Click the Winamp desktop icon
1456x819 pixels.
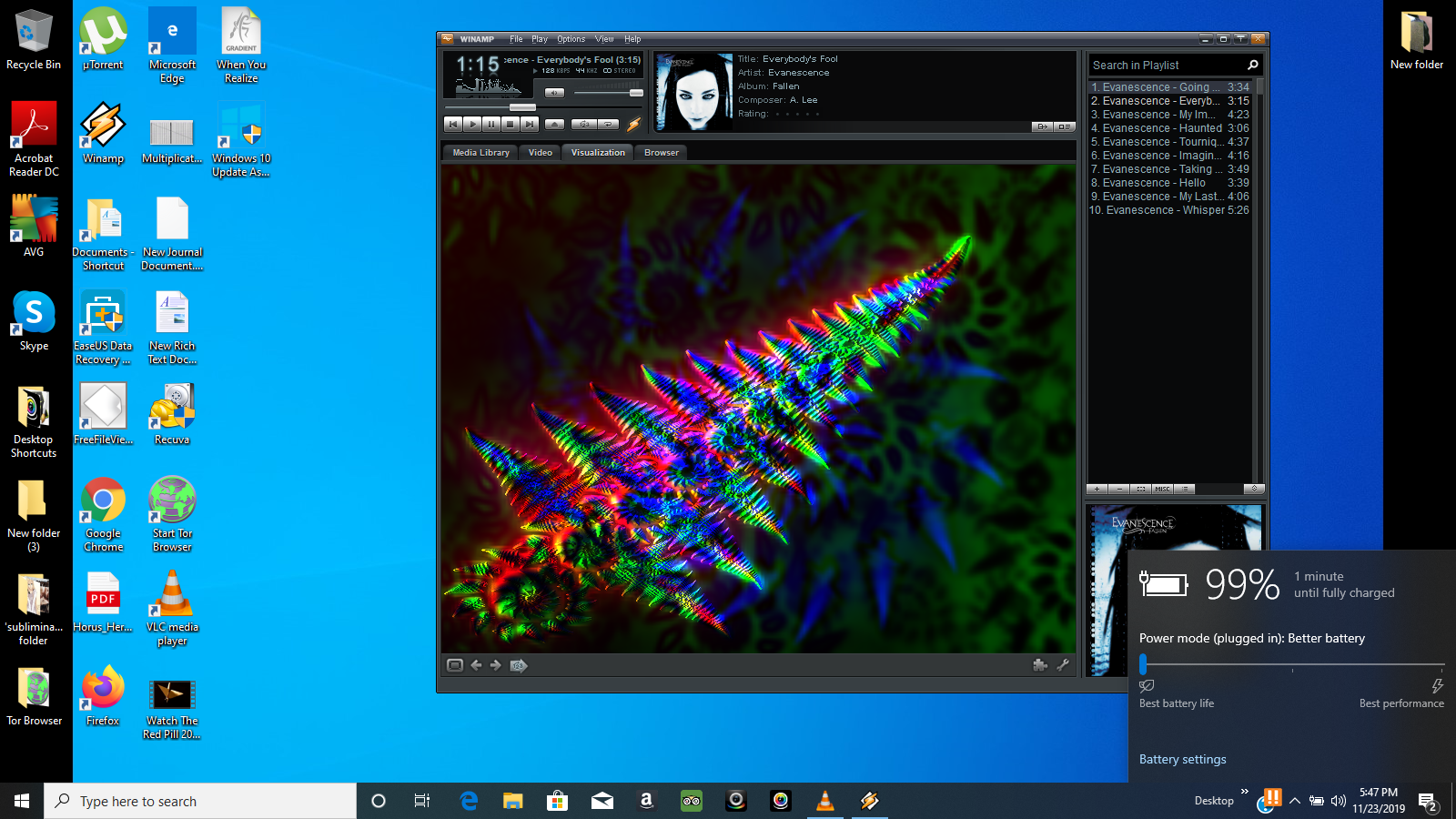coord(103,133)
